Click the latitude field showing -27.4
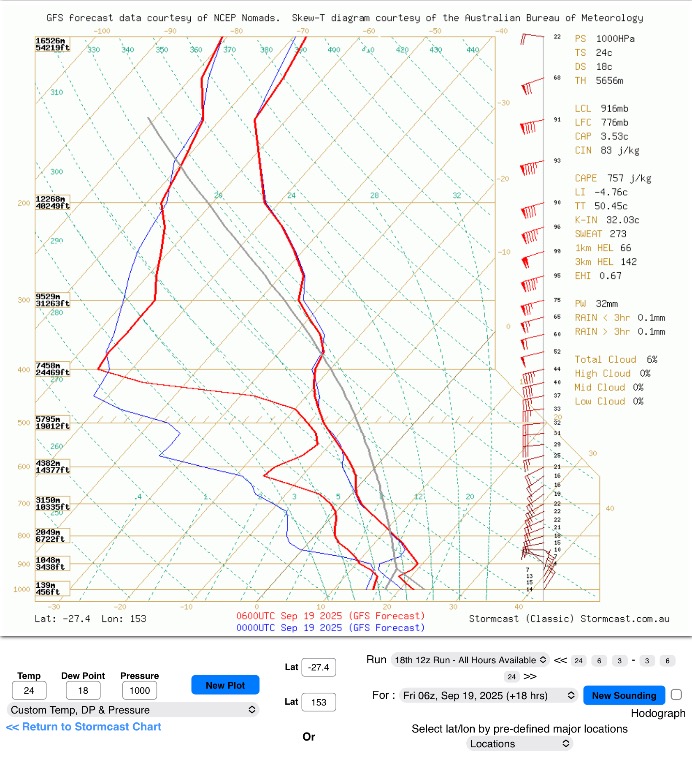692x768 pixels. click(318, 667)
